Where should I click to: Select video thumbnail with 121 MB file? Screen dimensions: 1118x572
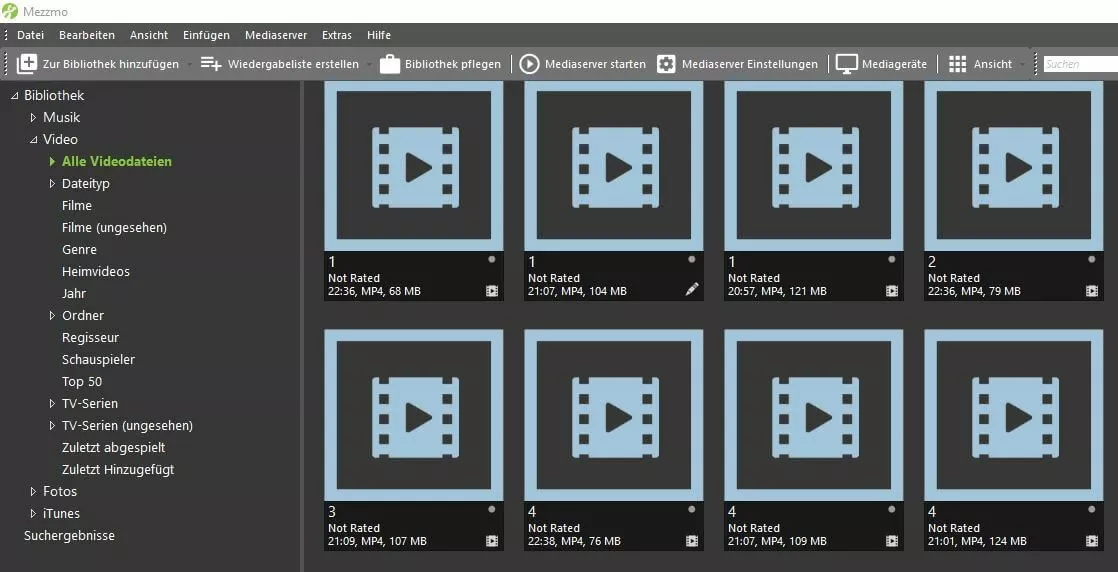point(814,165)
